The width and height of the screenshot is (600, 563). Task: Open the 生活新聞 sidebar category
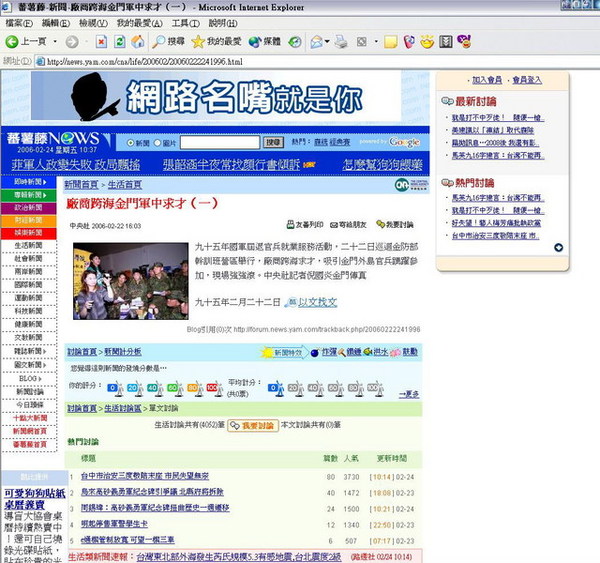(29, 245)
